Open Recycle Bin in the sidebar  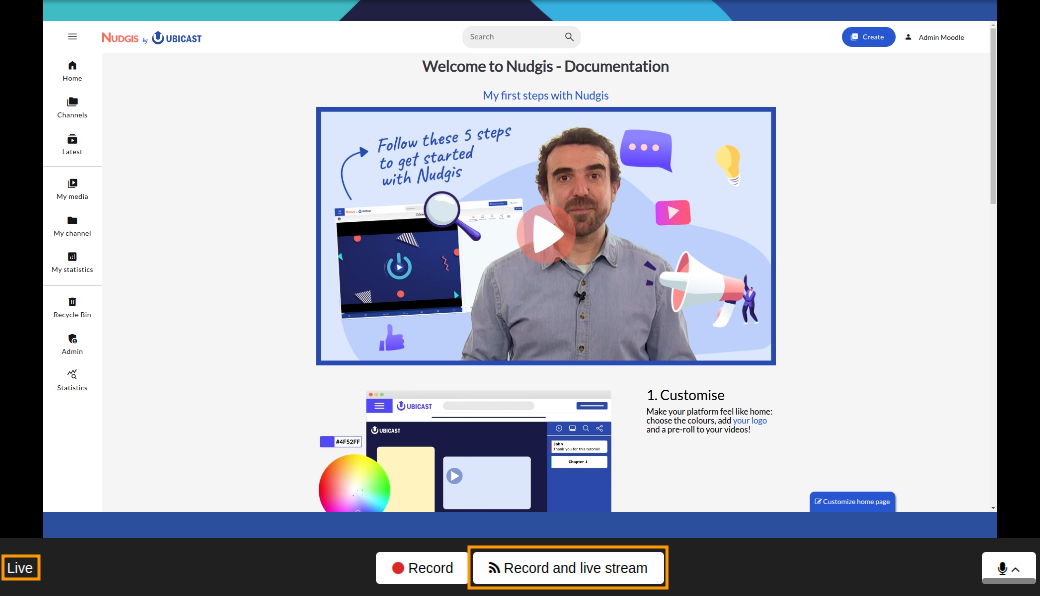pos(72,308)
